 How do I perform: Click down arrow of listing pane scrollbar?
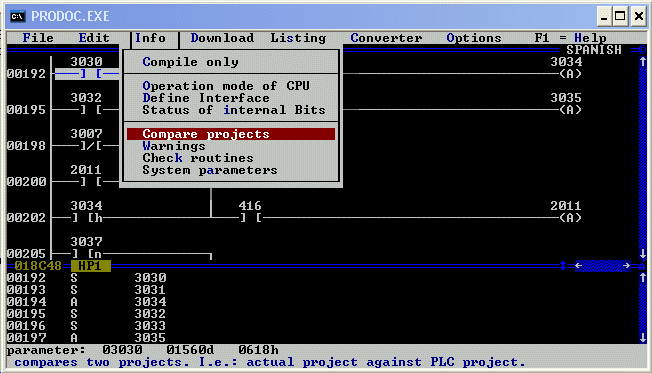pyautogui.click(x=643, y=337)
